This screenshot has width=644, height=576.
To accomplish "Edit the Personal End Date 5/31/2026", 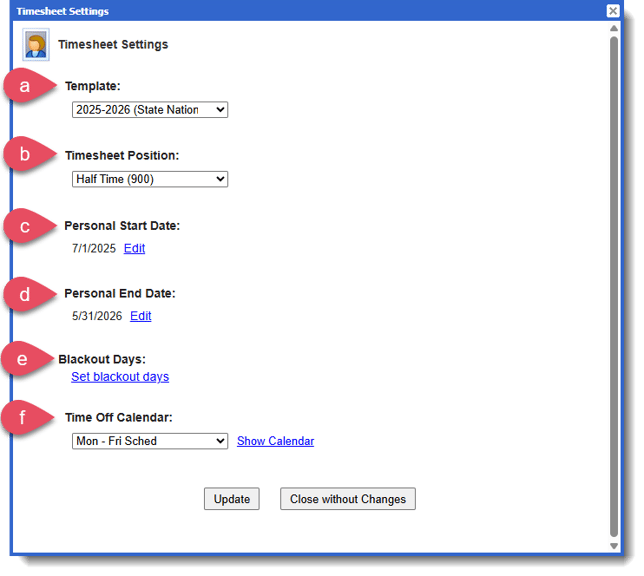I will point(140,316).
